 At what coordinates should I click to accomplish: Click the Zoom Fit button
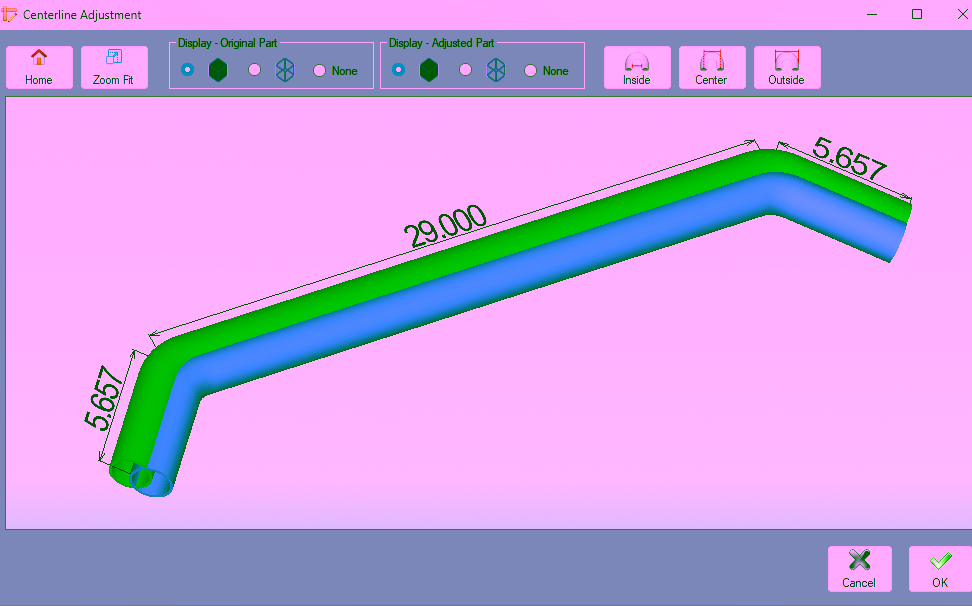114,67
